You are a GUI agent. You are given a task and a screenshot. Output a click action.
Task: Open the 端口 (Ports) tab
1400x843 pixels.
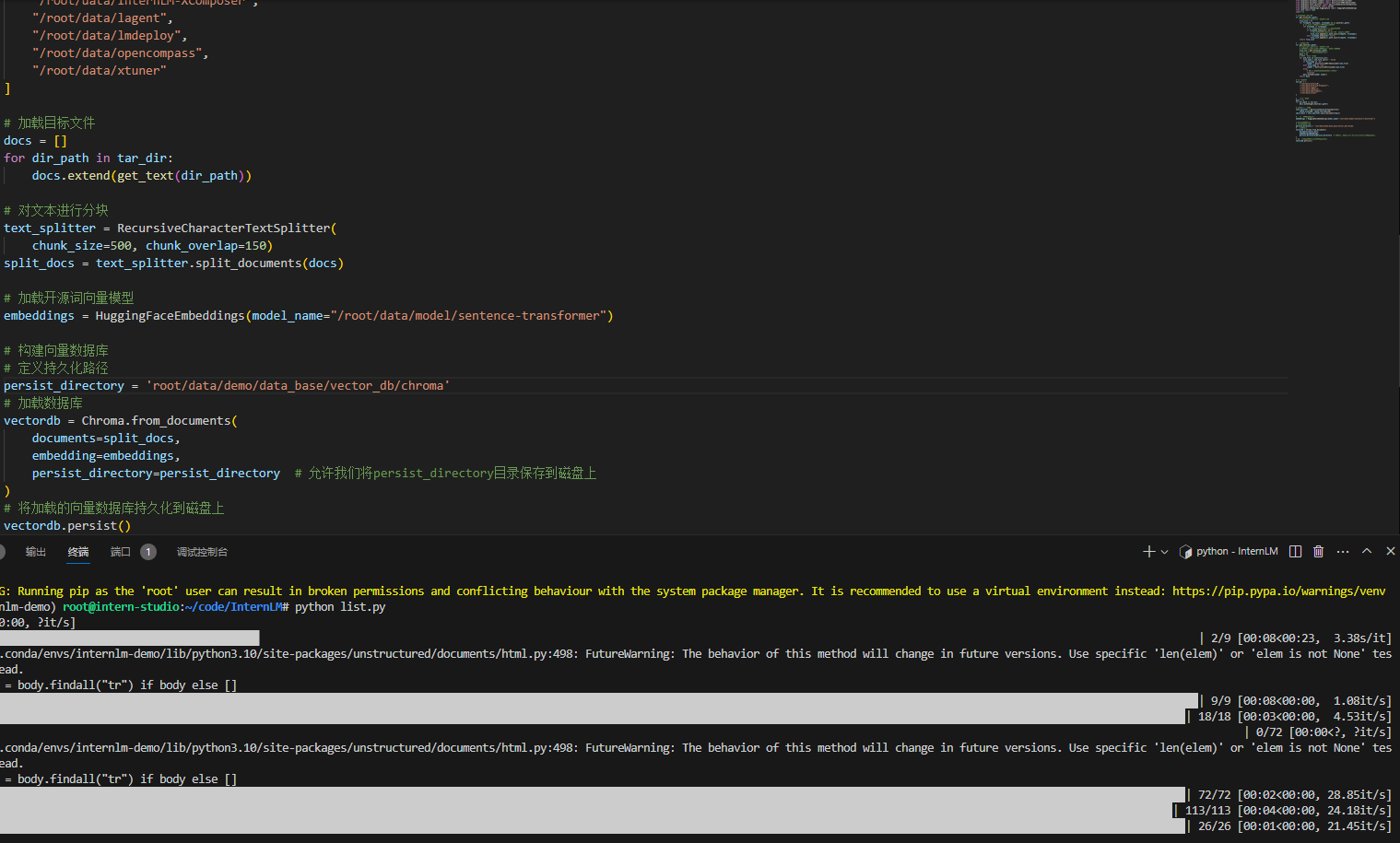(x=121, y=552)
